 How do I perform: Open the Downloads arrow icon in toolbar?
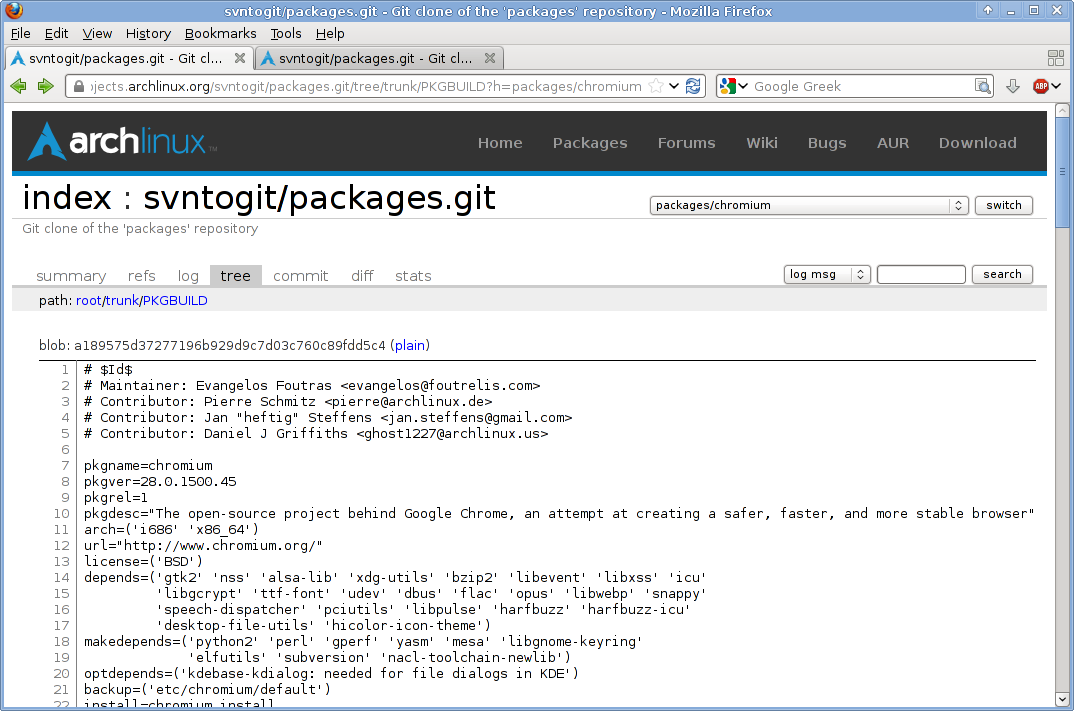coord(1012,87)
